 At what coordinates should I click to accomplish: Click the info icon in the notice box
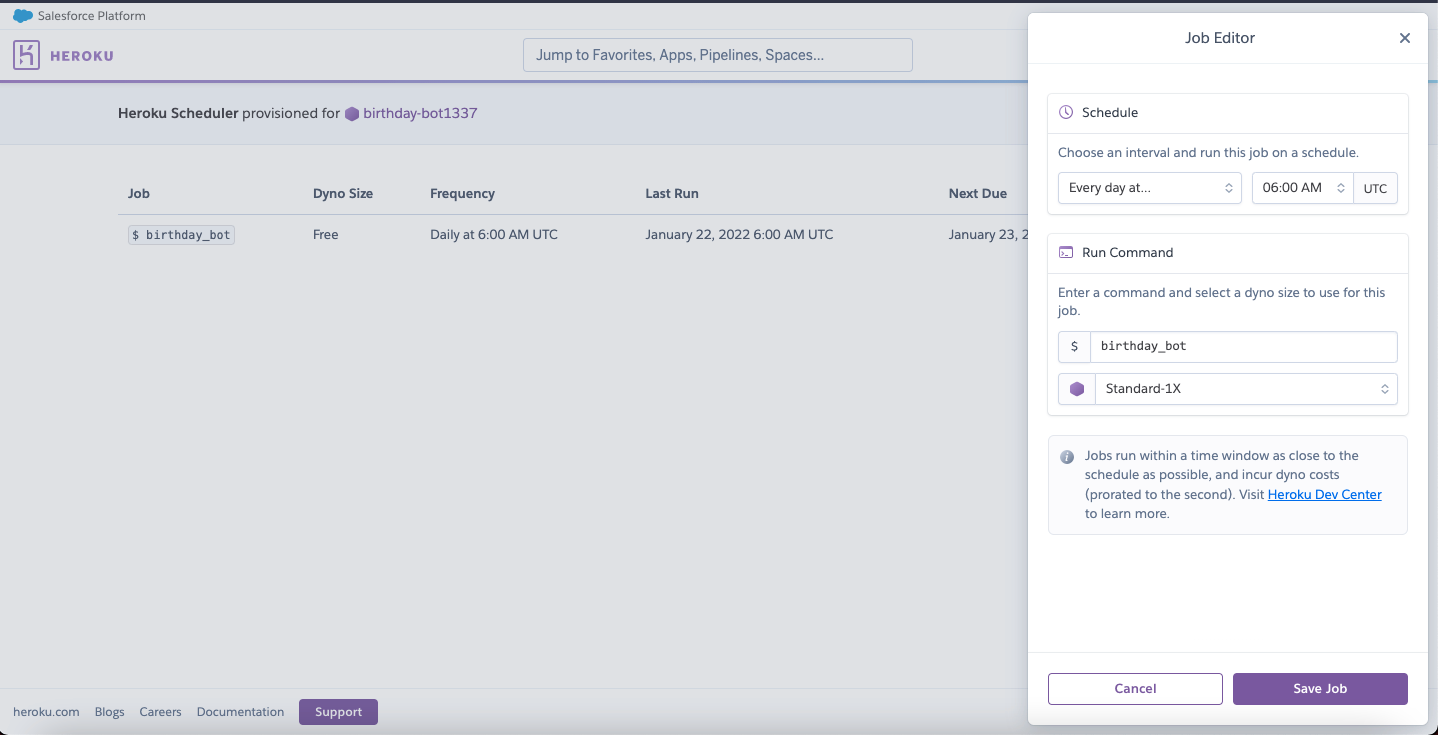coord(1067,457)
